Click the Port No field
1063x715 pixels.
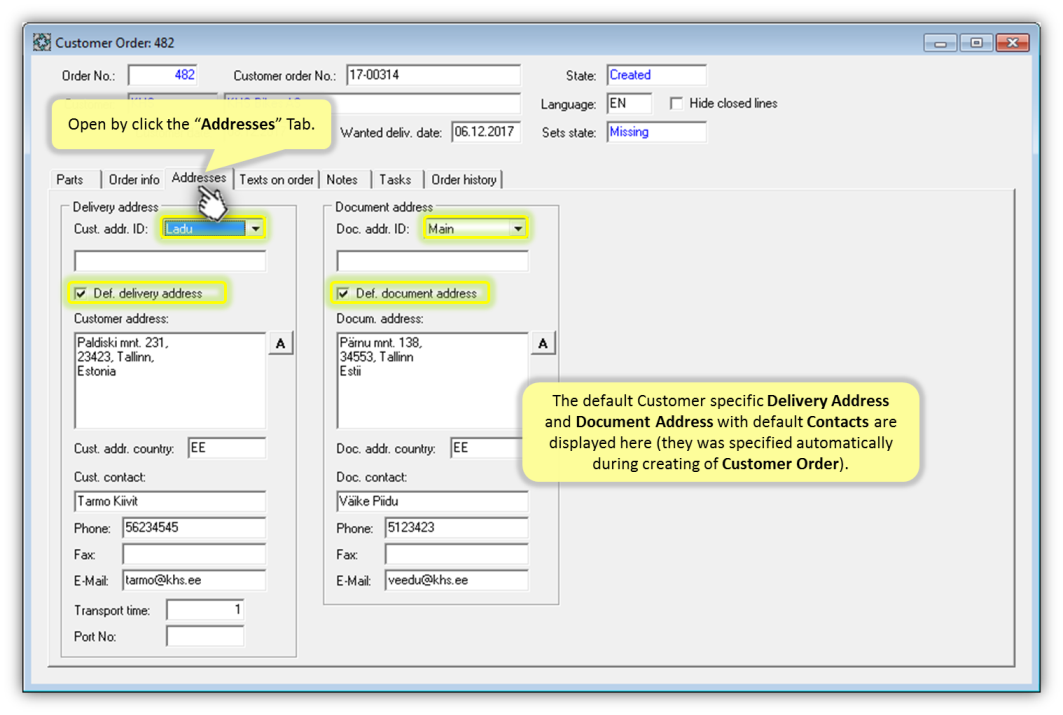[x=205, y=636]
